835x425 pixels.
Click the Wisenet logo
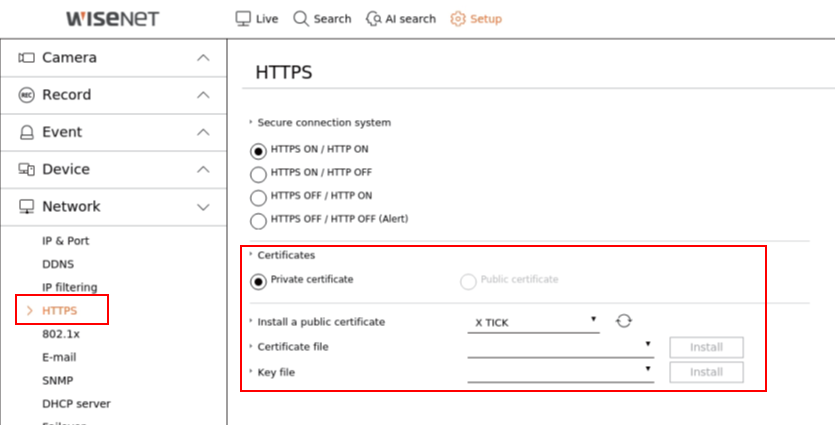(111, 18)
